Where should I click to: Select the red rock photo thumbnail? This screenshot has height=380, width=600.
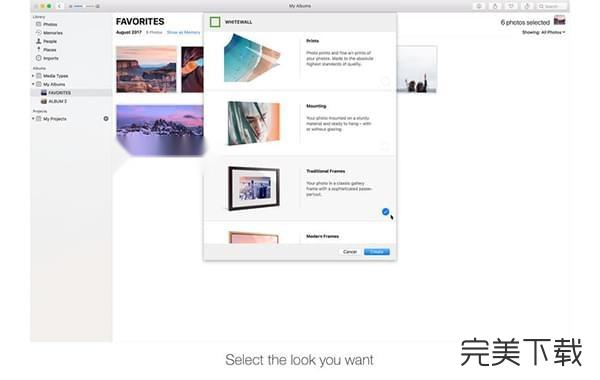tap(192, 69)
